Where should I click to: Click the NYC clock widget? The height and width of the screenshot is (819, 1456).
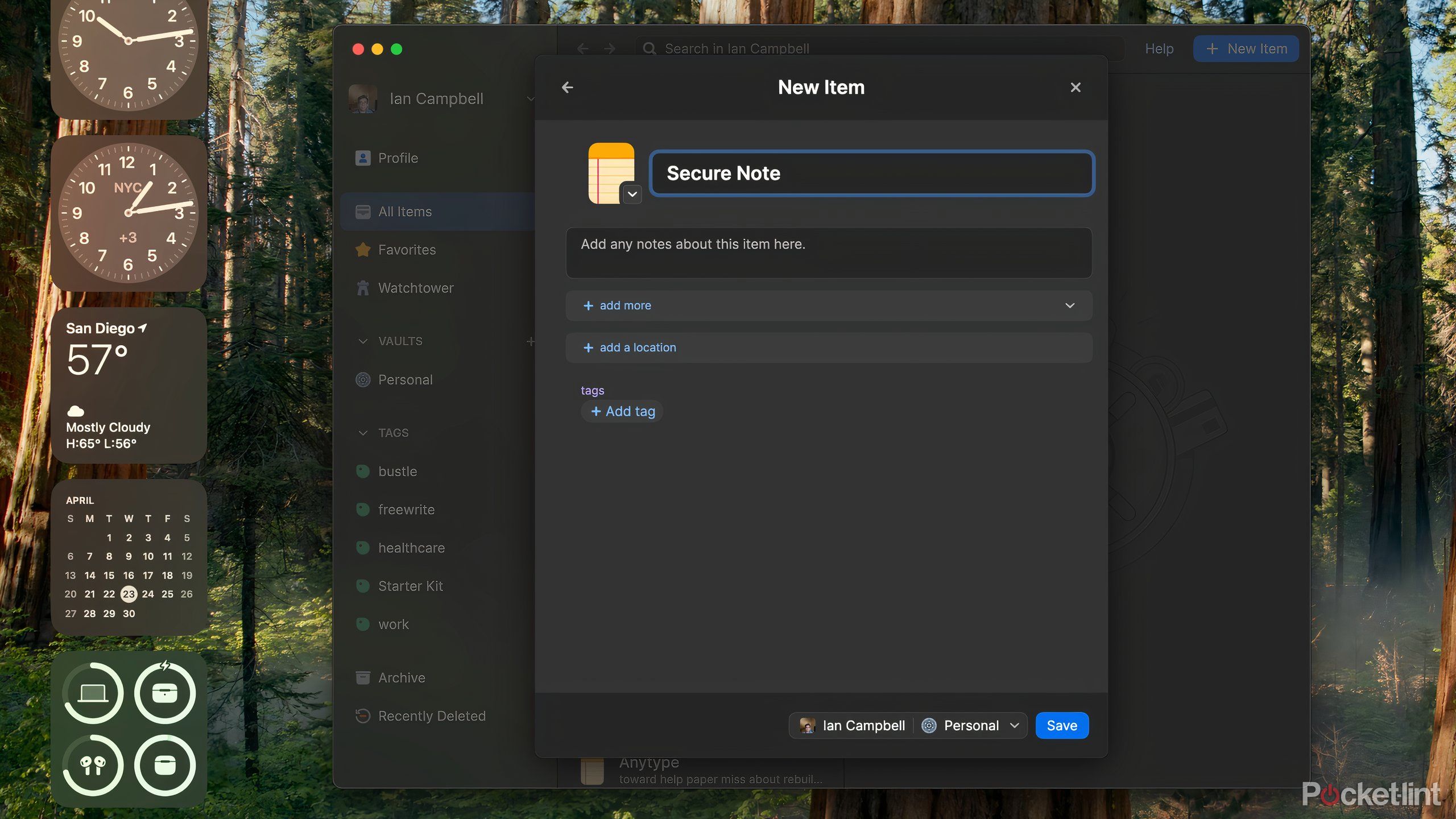(129, 213)
